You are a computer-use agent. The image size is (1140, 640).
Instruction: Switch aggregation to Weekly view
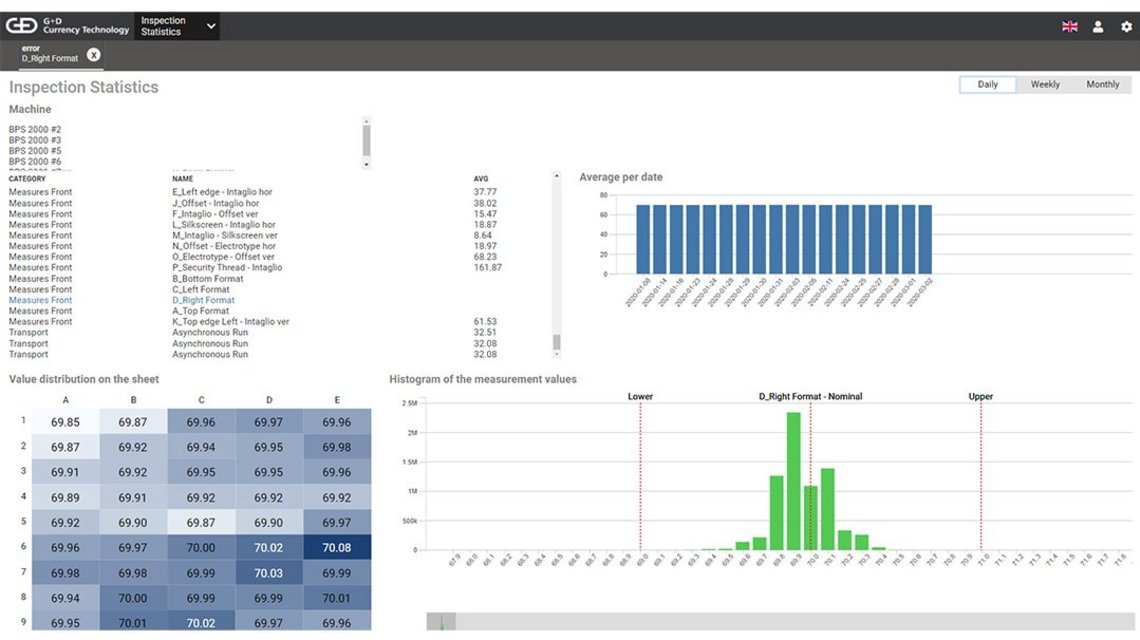point(1045,84)
